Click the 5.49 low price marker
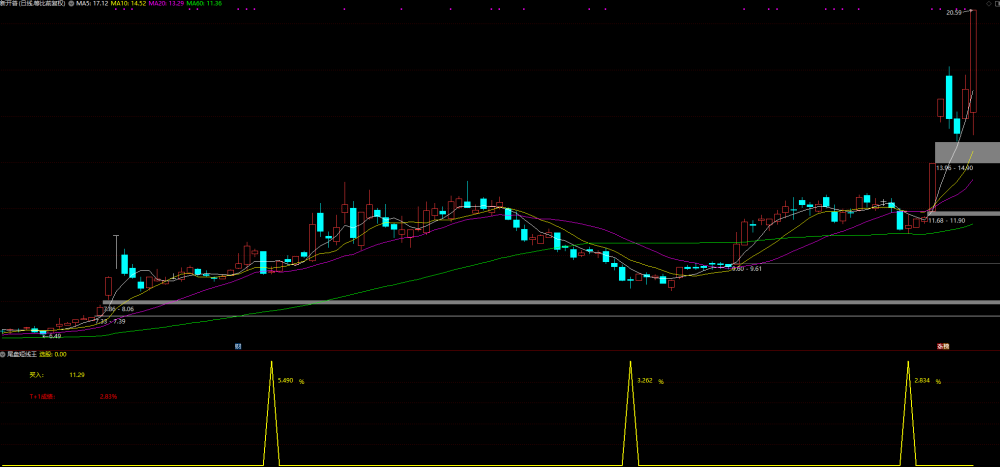Screen dimensions: 1000x467 pyautogui.click(x=54, y=336)
